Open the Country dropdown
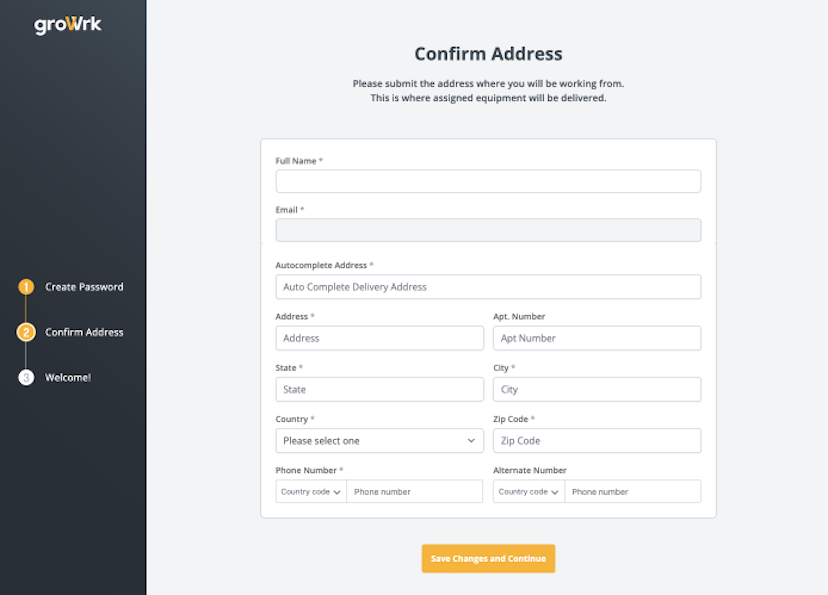The image size is (828, 595). click(379, 441)
